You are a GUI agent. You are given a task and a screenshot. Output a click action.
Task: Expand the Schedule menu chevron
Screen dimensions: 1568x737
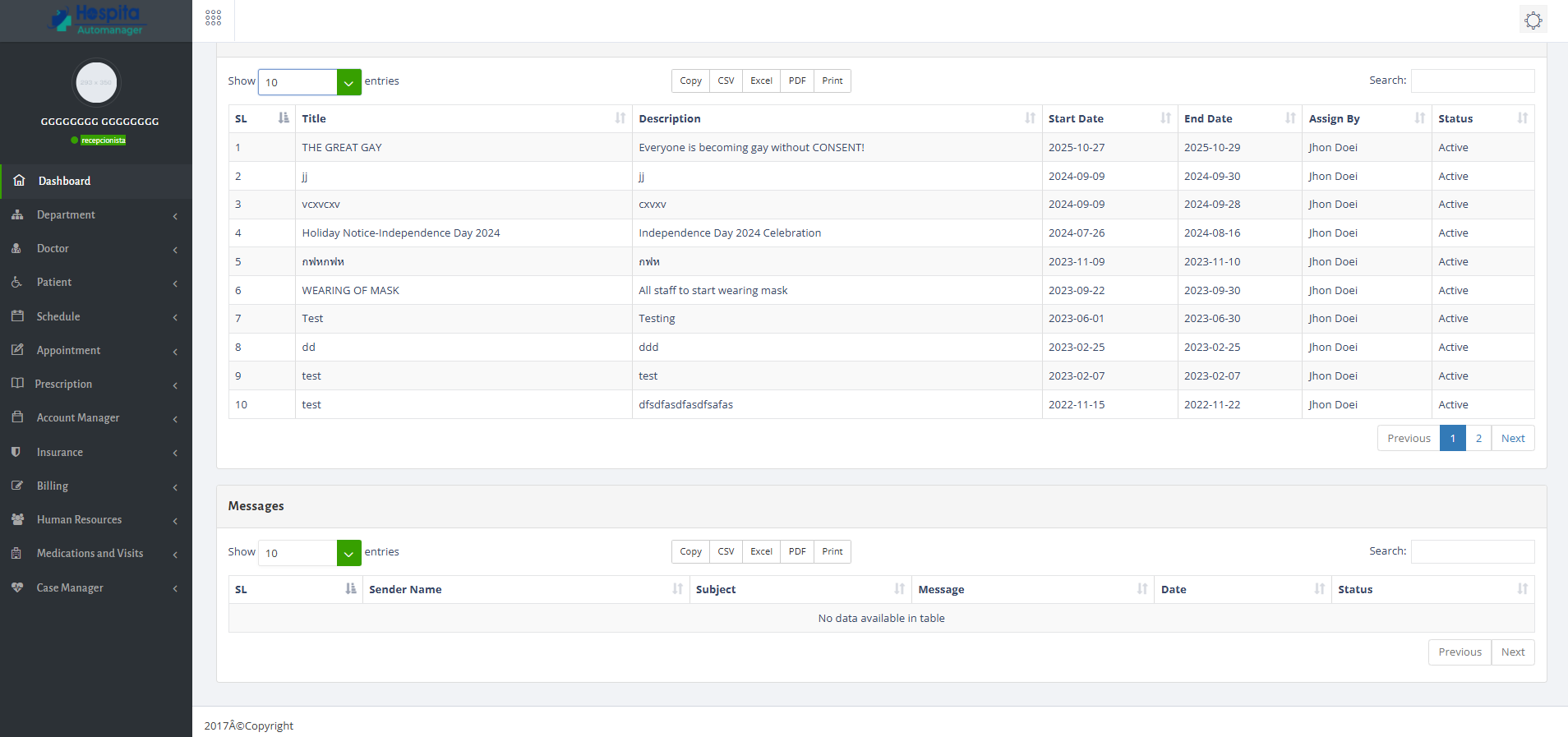[175, 317]
